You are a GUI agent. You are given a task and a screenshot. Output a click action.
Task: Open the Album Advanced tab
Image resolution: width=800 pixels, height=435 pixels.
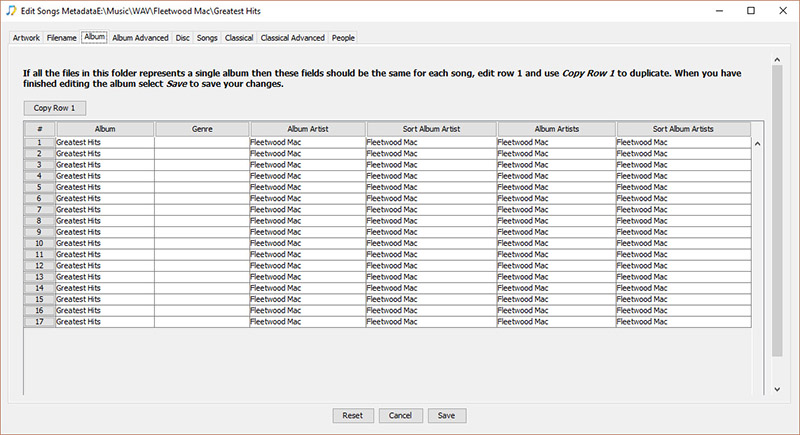click(x=140, y=38)
